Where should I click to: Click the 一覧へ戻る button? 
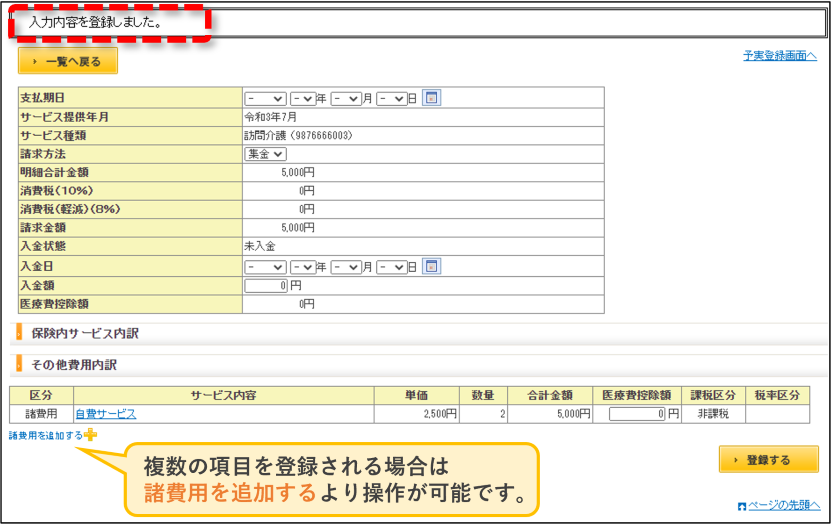pyautogui.click(x=68, y=61)
